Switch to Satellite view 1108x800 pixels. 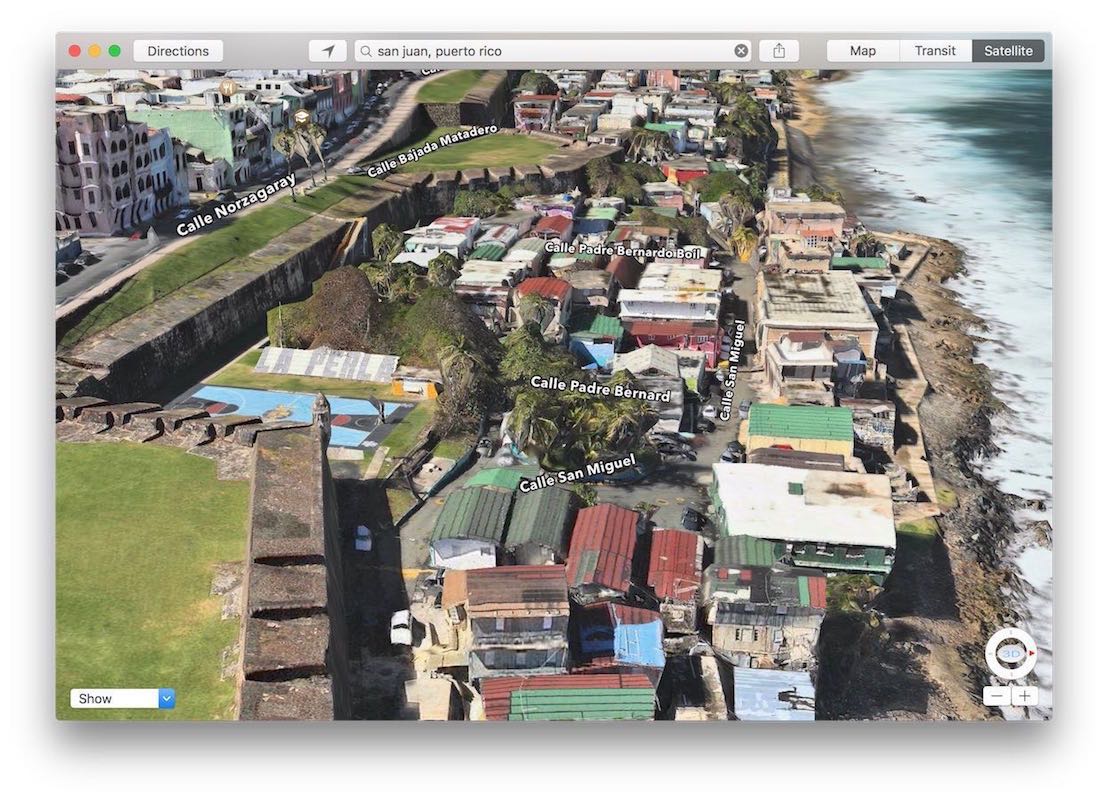1008,51
